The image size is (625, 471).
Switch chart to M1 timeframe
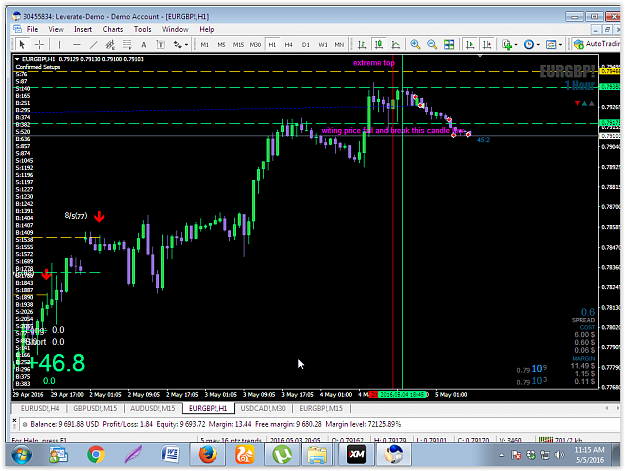(204, 44)
